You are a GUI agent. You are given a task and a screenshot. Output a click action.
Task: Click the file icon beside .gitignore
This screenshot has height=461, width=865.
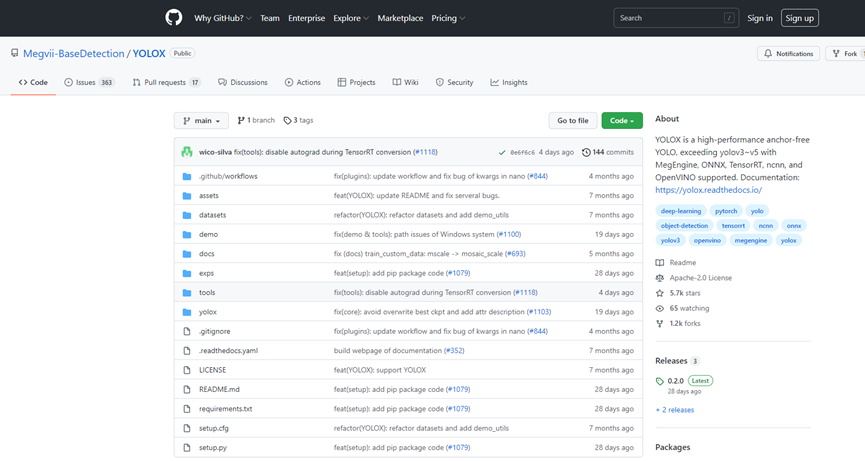[x=187, y=331]
